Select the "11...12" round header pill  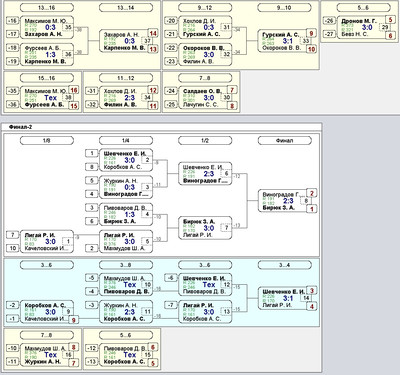[x=126, y=78]
